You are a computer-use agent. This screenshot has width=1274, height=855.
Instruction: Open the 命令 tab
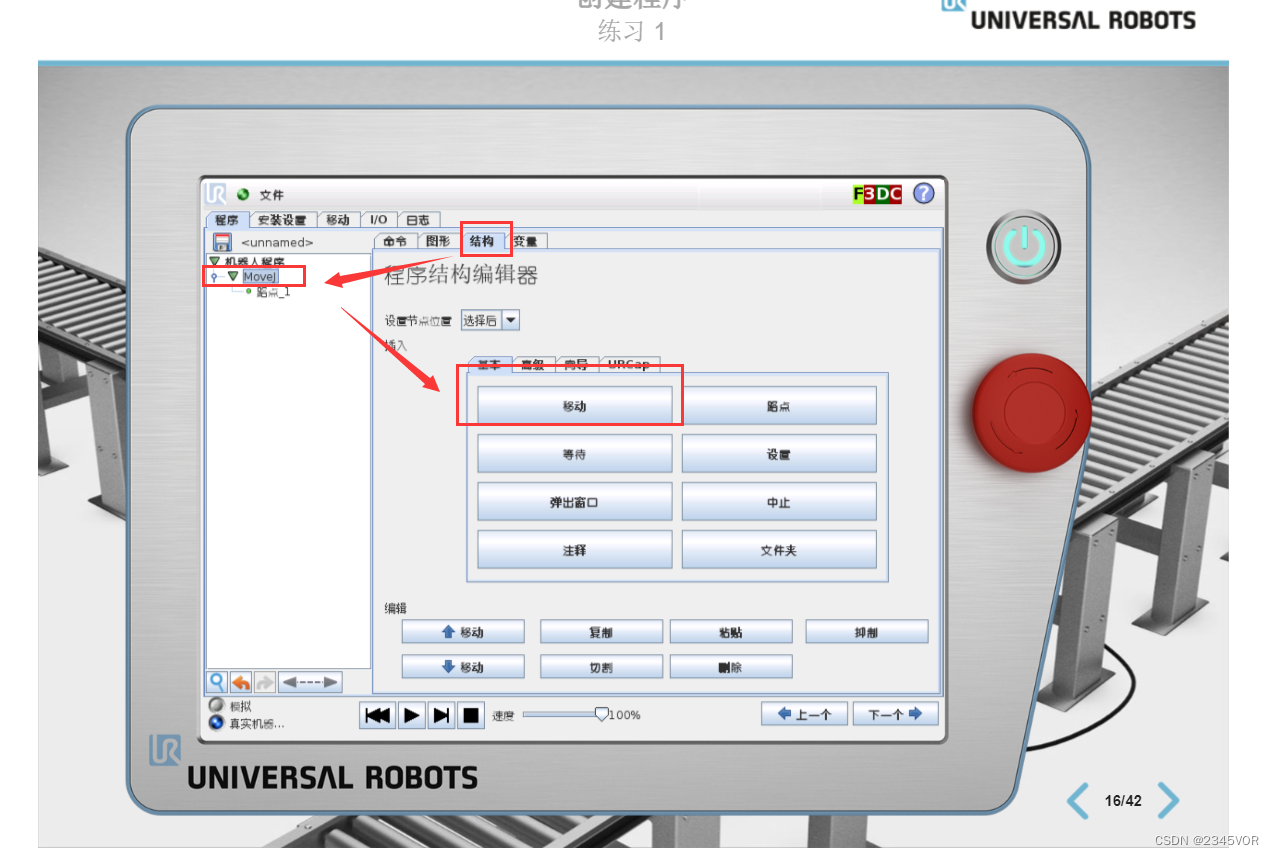pos(395,241)
